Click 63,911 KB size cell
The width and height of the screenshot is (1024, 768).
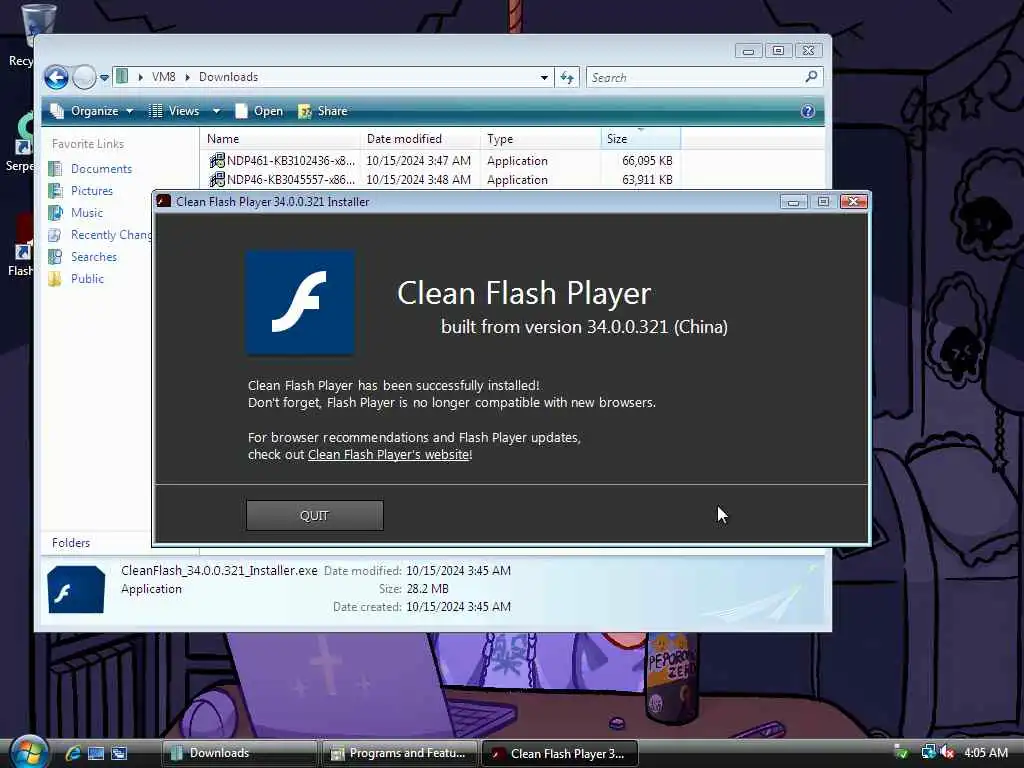647,180
